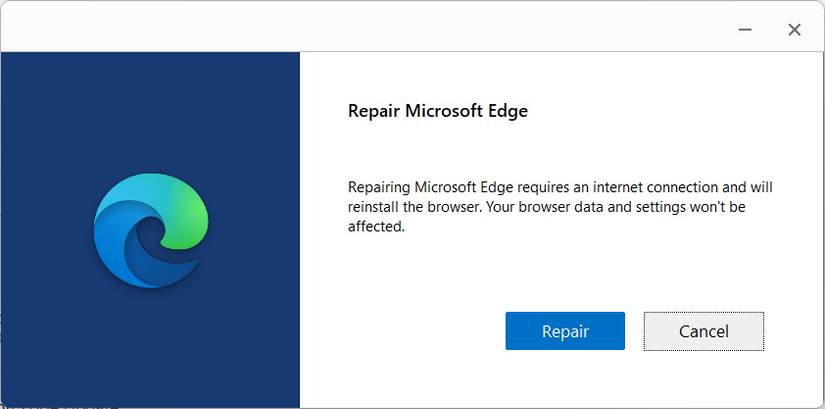Click the "Repair Microsoft Edge" heading
Viewport: 825px width, 409px height.
click(437, 111)
